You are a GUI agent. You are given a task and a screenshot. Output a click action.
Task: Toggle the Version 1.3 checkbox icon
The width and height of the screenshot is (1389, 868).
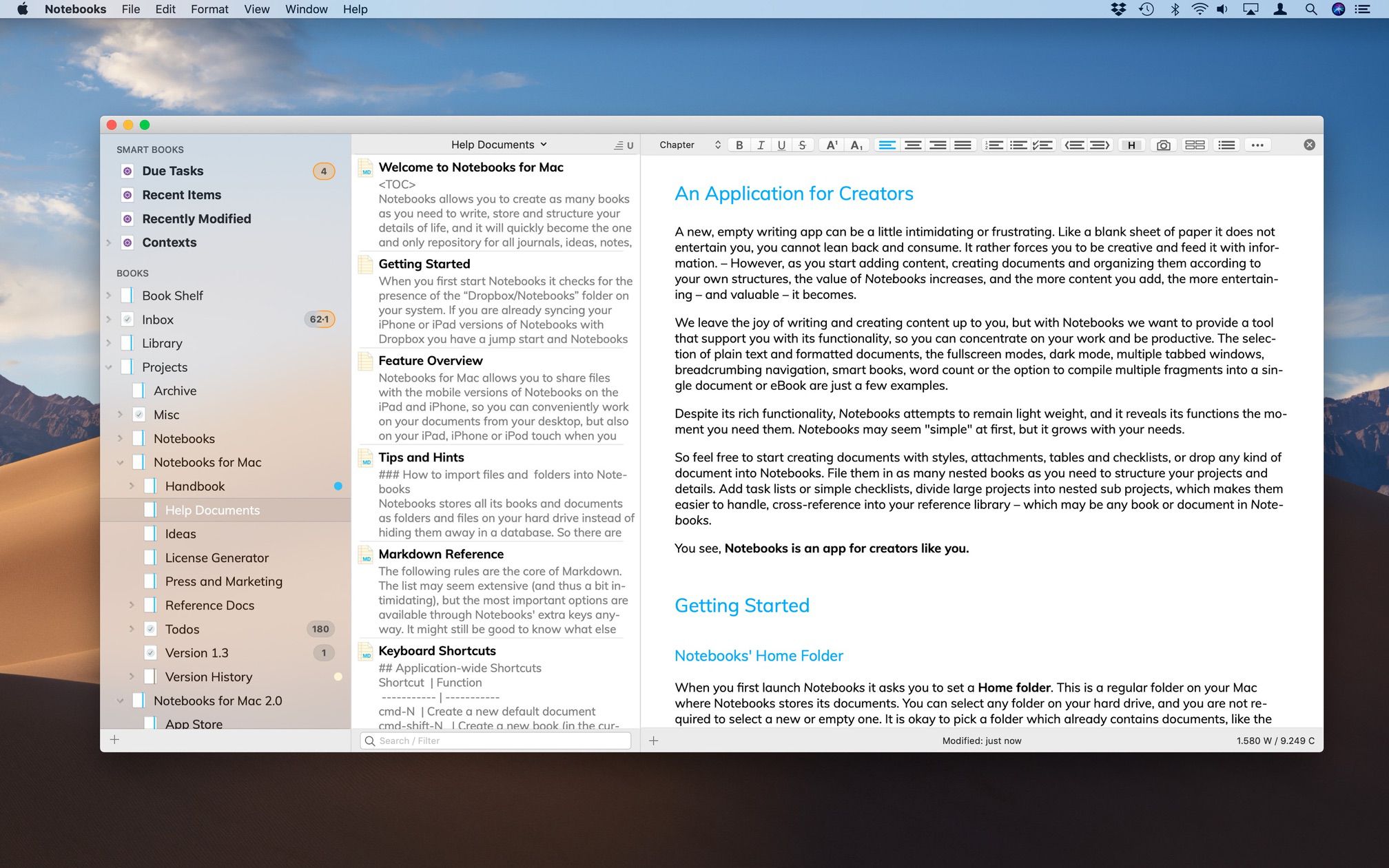tap(150, 653)
